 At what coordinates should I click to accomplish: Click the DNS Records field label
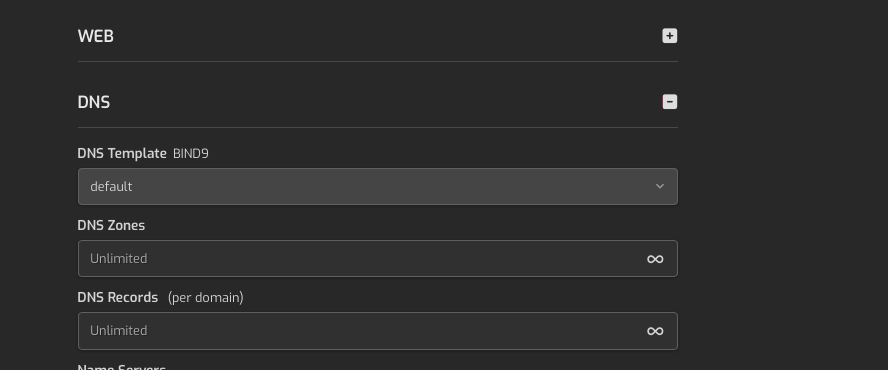(x=118, y=297)
